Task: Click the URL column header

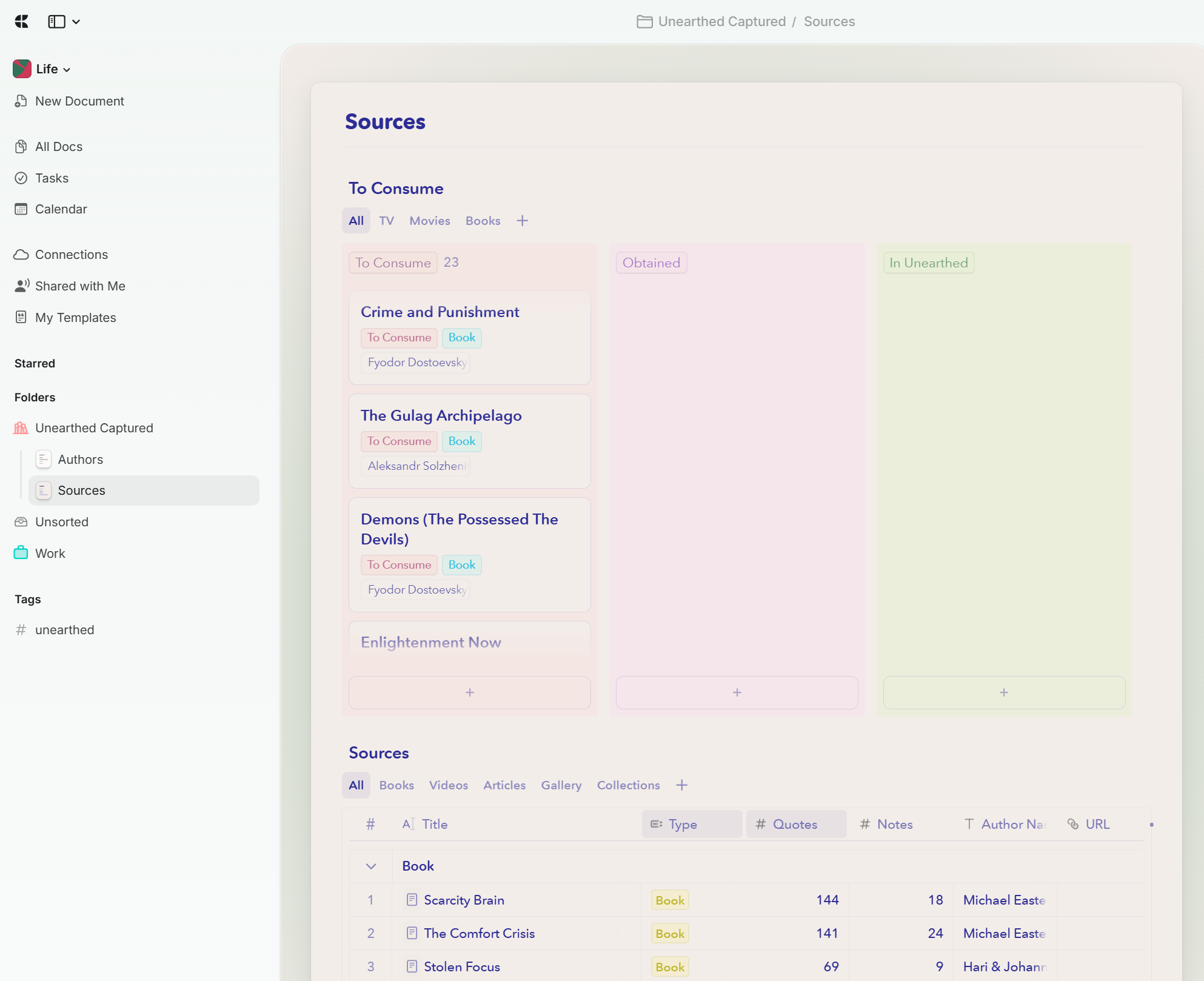Action: click(x=1089, y=825)
